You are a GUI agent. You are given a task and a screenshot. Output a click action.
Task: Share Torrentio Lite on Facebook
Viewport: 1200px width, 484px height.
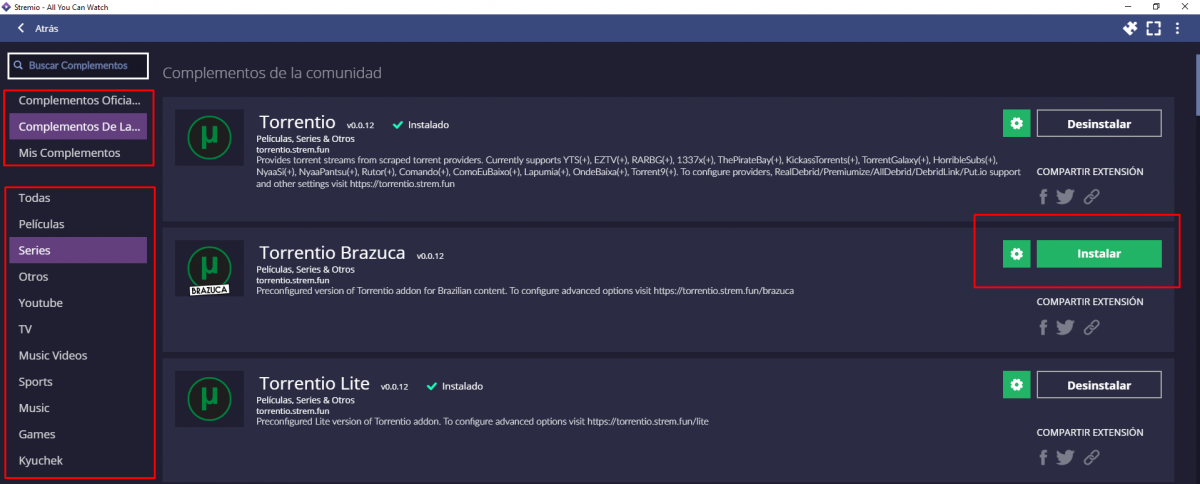click(x=1044, y=458)
